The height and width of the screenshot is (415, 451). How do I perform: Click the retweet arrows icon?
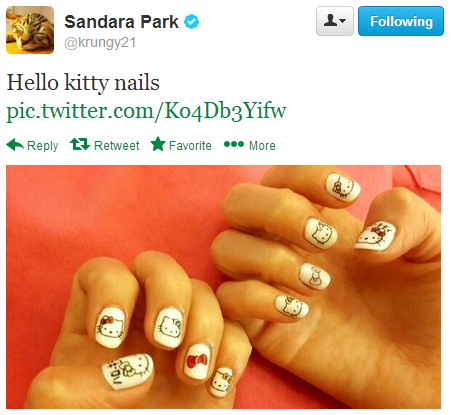pos(80,145)
